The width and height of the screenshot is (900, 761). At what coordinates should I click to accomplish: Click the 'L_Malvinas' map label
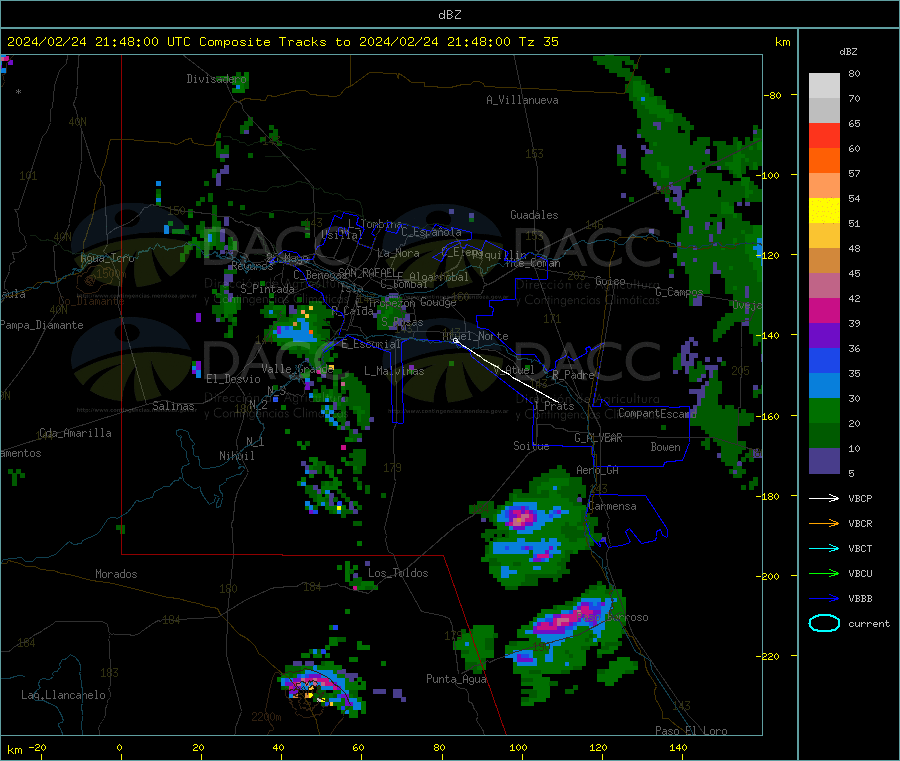(394, 371)
